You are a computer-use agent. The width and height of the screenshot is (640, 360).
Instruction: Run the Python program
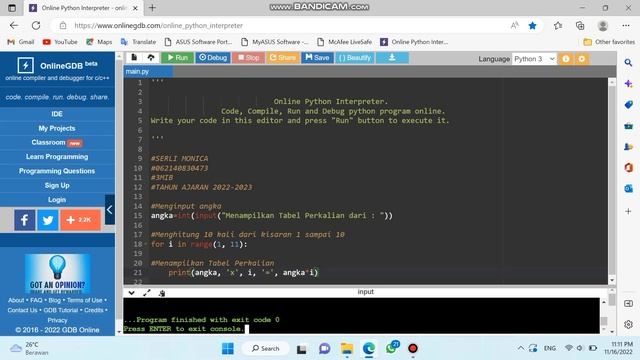(177, 58)
